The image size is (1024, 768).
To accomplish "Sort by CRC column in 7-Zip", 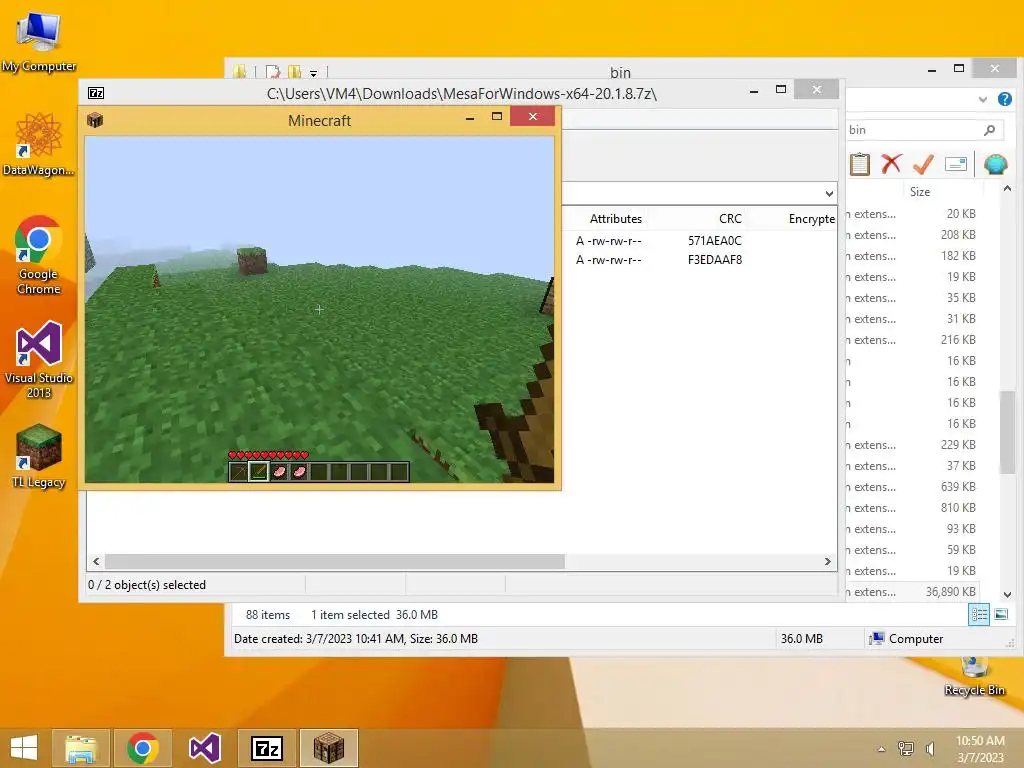I will click(730, 219).
